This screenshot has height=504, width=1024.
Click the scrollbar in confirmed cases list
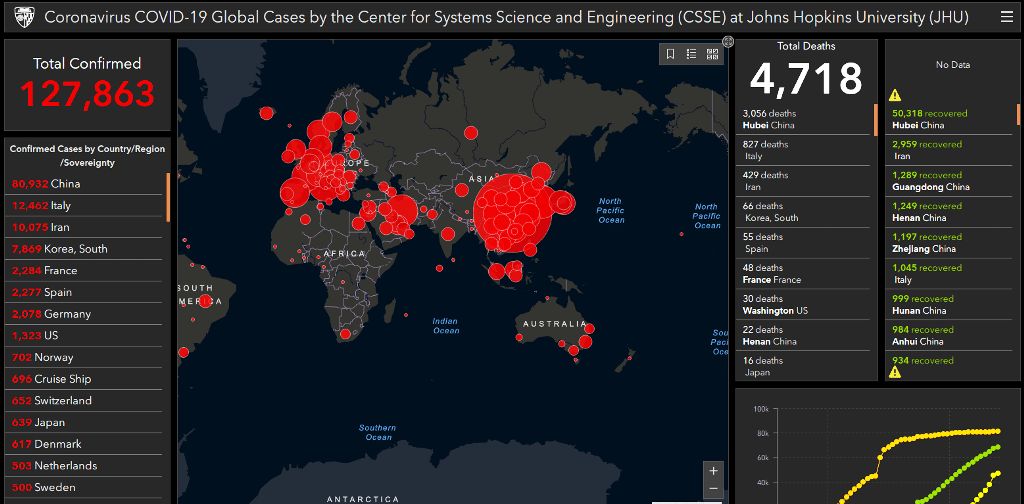pyautogui.click(x=168, y=196)
